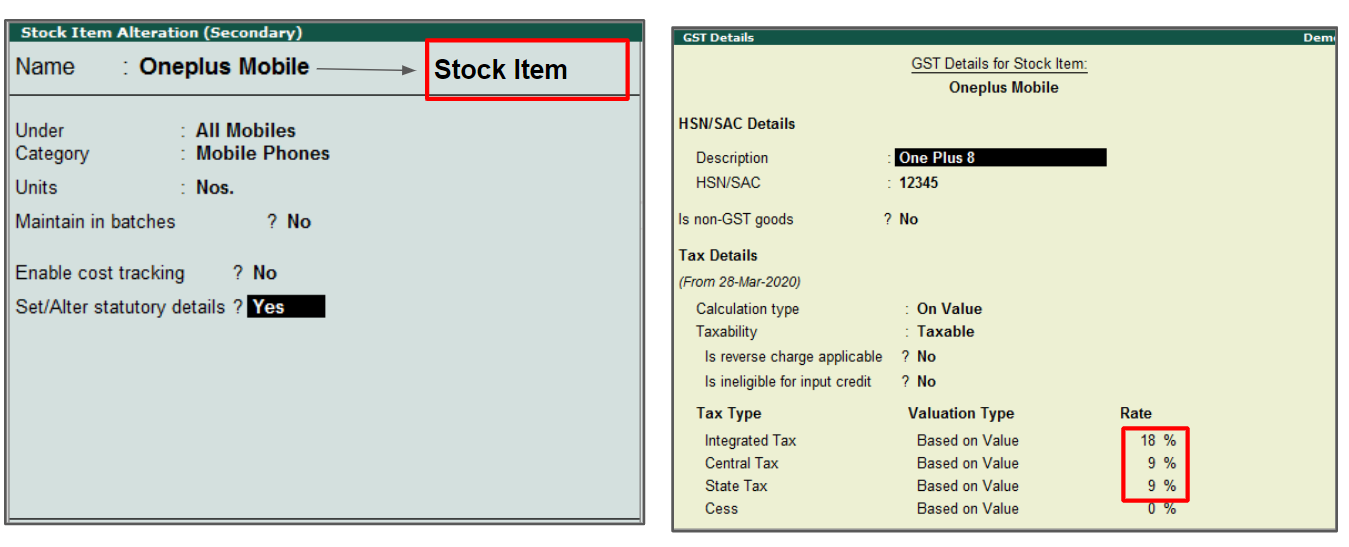Screen dimensions: 1349x547
Task: Click the Units label
Action: pos(37,187)
